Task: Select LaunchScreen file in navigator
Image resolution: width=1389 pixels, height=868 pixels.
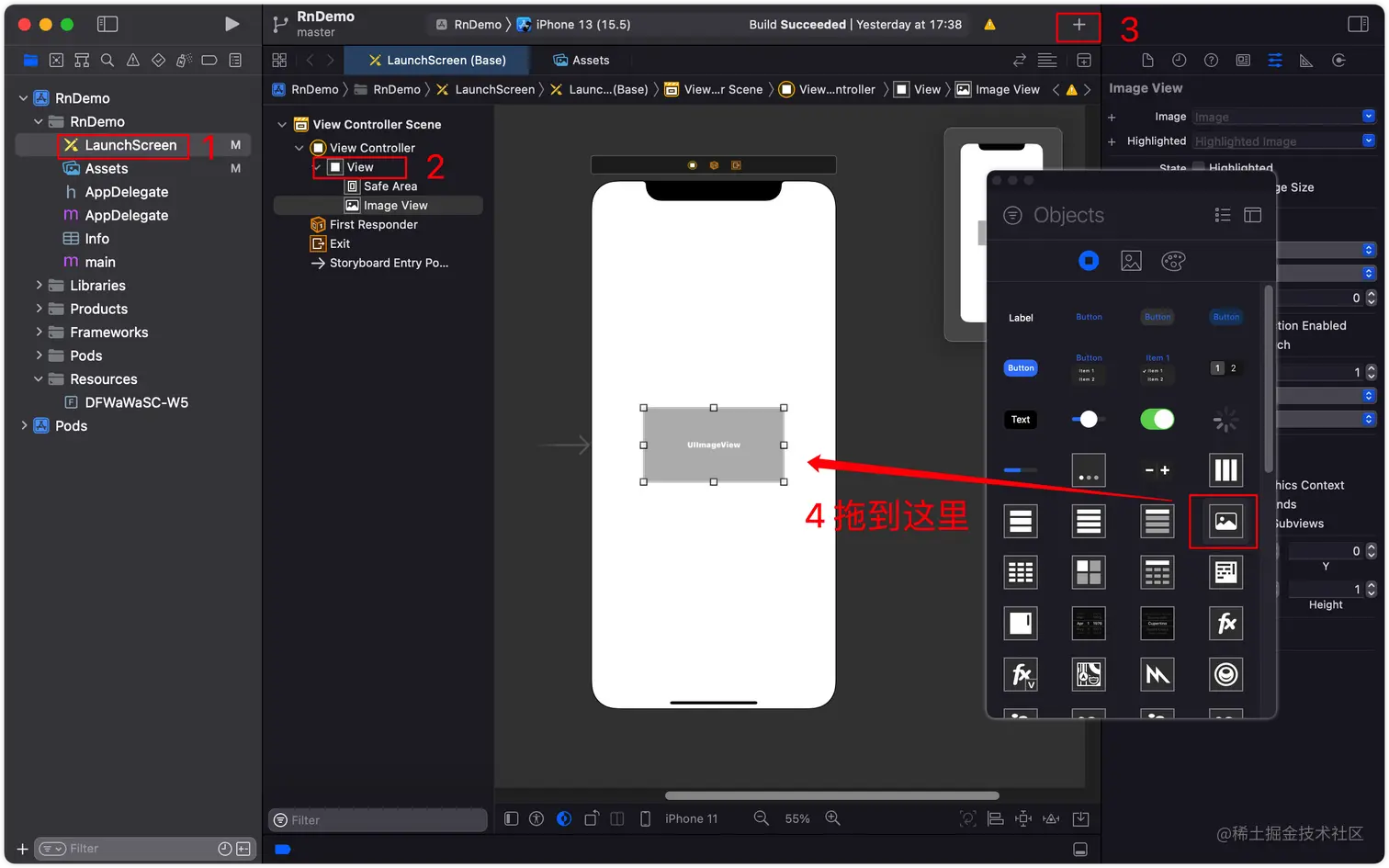Action: coord(130,145)
